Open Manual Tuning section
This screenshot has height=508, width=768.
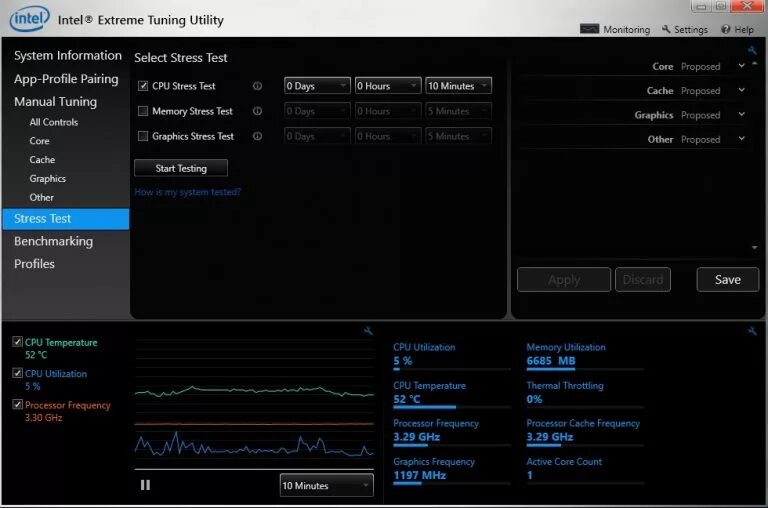[55, 102]
